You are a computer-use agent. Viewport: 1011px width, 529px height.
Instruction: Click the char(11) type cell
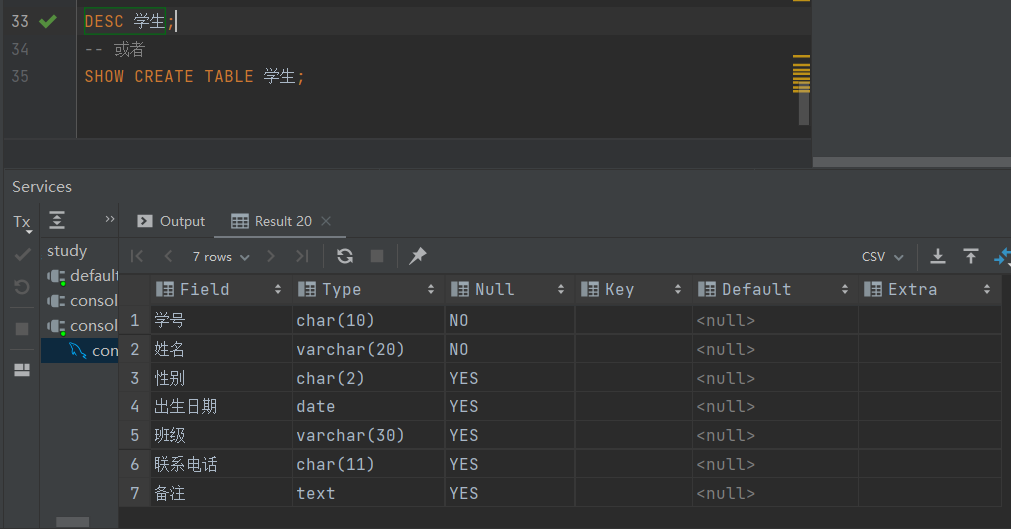(x=368, y=464)
